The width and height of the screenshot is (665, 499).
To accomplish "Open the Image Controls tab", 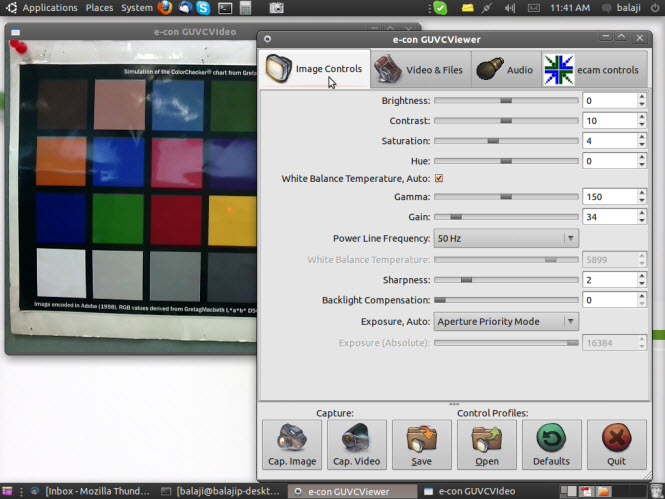I will pos(314,69).
